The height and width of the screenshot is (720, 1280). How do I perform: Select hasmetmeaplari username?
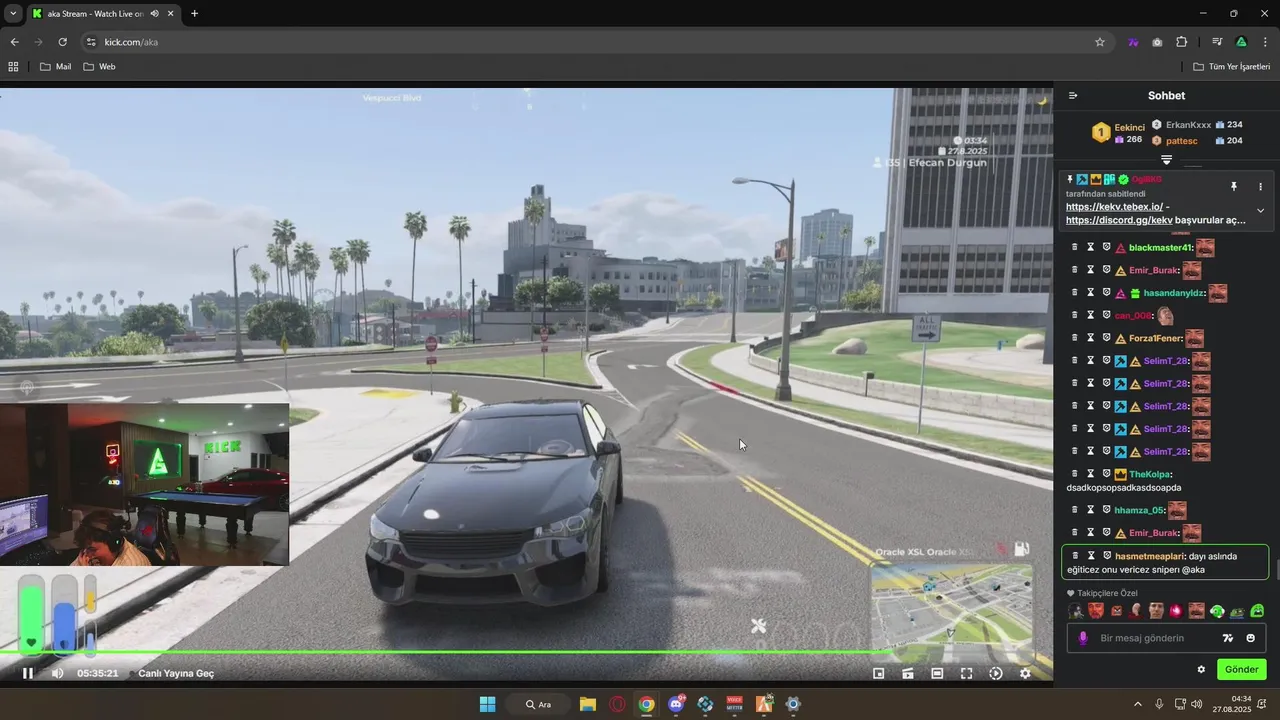[x=1150, y=556]
